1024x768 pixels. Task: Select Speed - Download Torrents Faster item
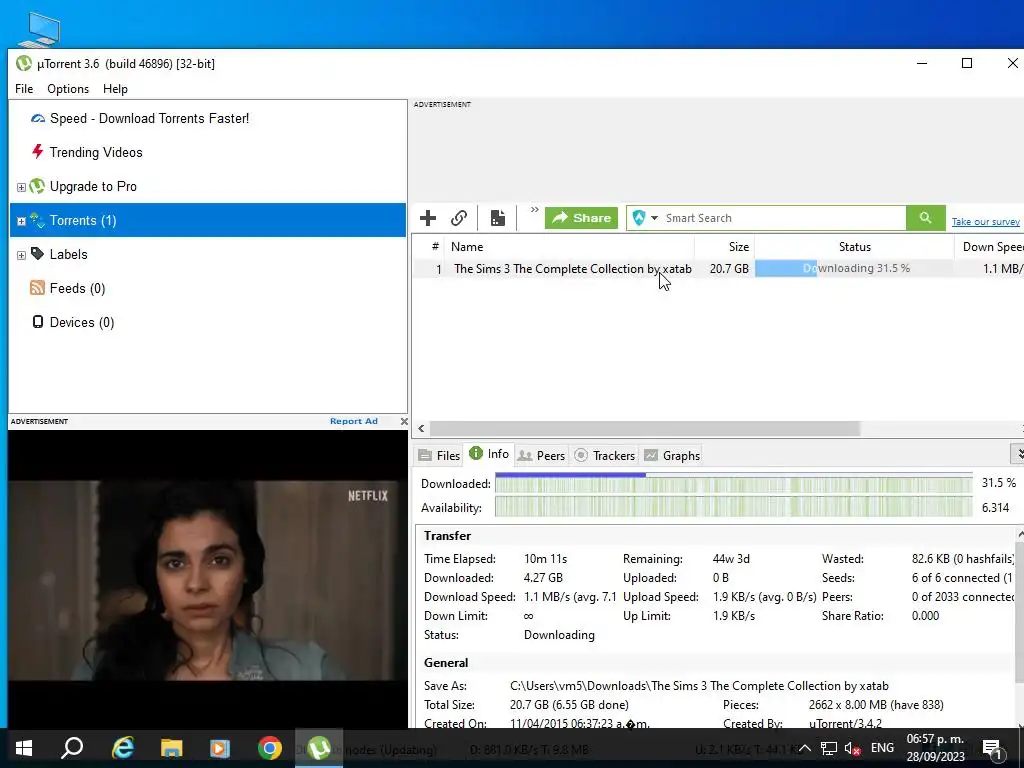pos(150,118)
